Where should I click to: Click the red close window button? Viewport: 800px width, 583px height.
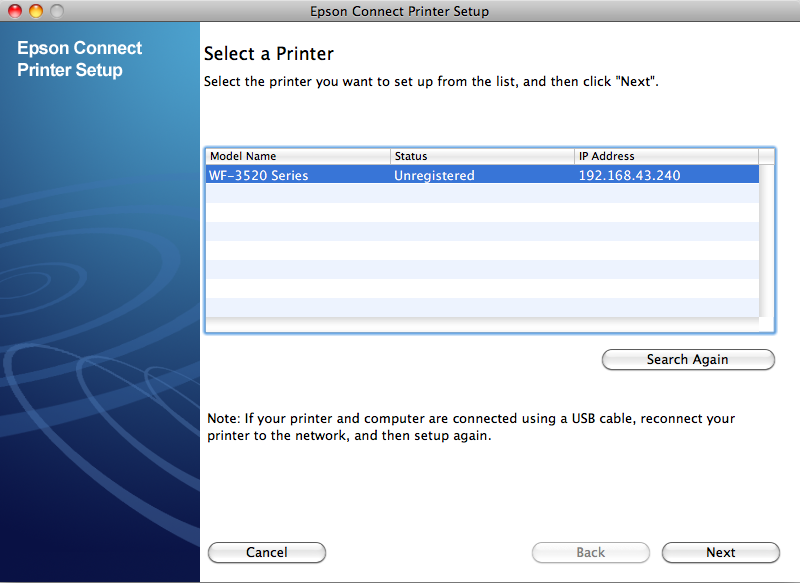(15, 11)
